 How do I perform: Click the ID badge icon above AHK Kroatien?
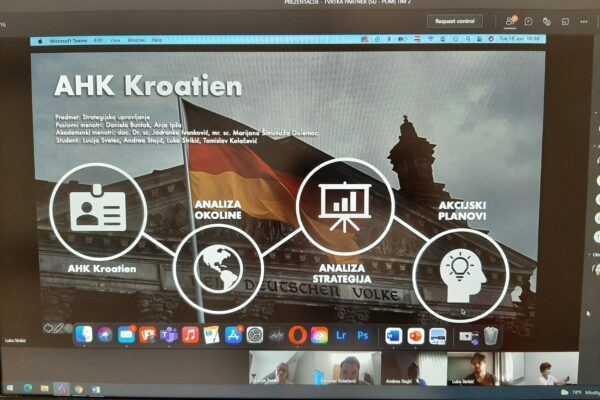point(97,210)
